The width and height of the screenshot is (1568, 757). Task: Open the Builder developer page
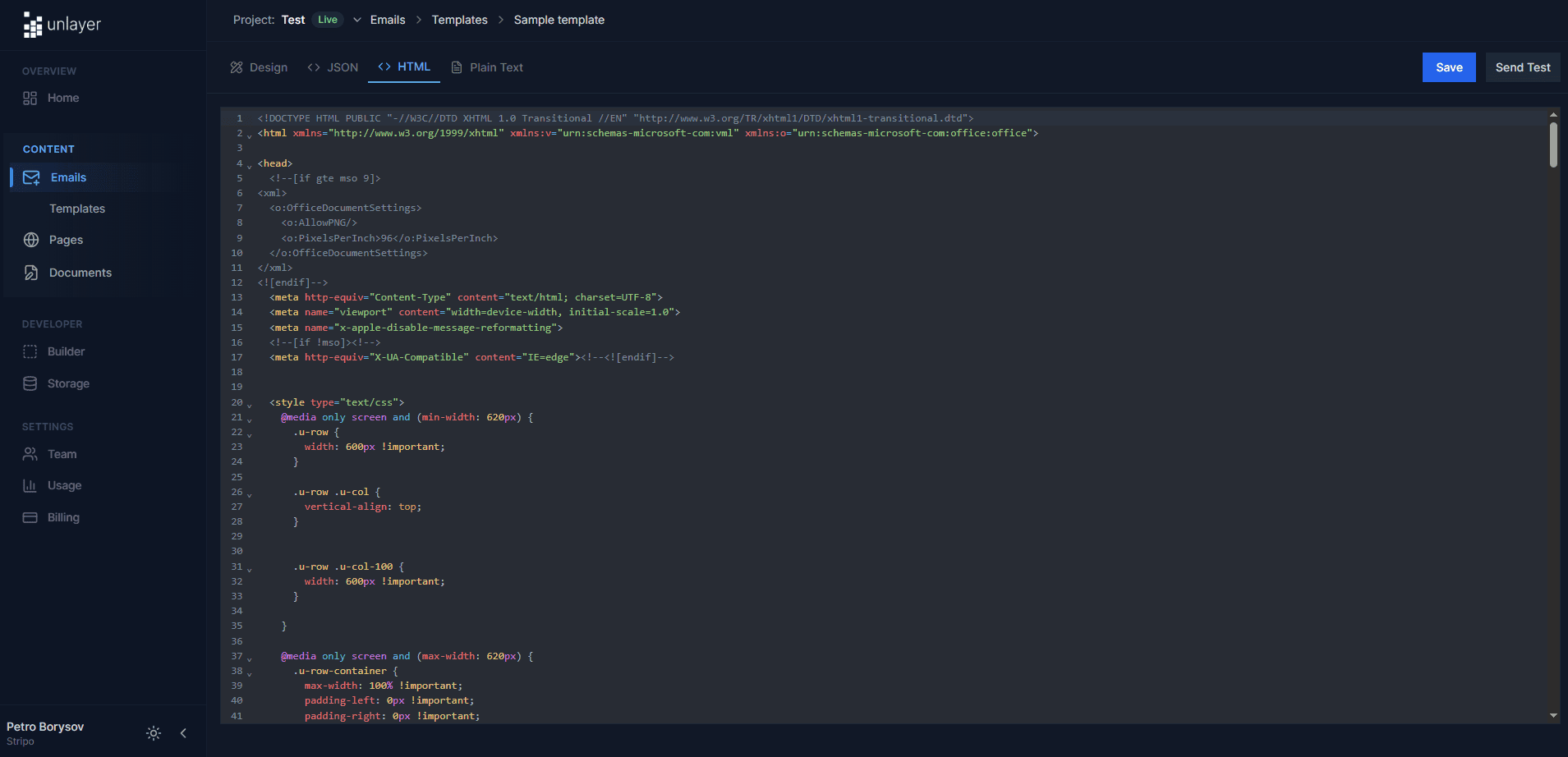(66, 351)
